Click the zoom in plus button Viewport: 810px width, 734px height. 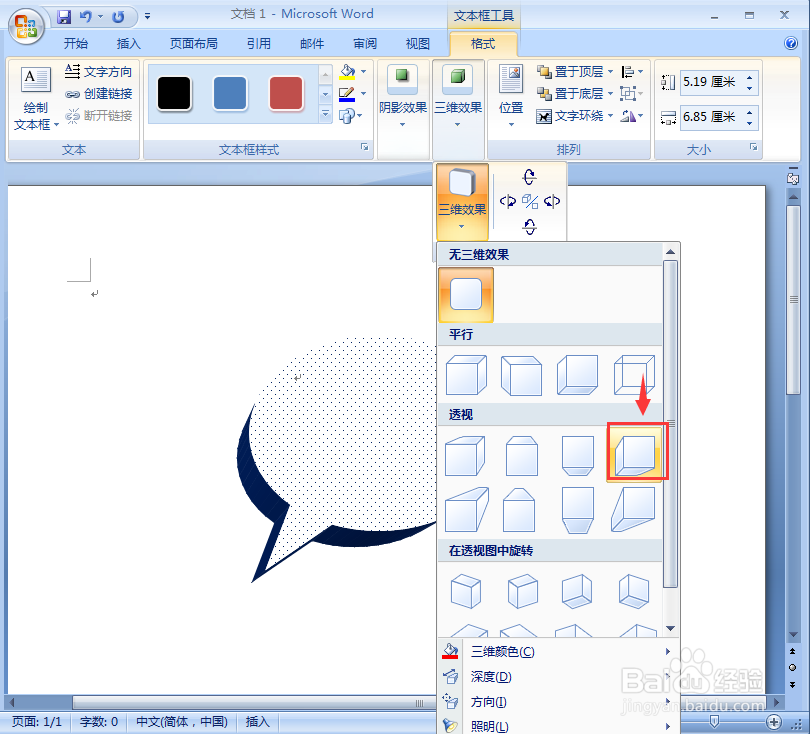(x=773, y=722)
